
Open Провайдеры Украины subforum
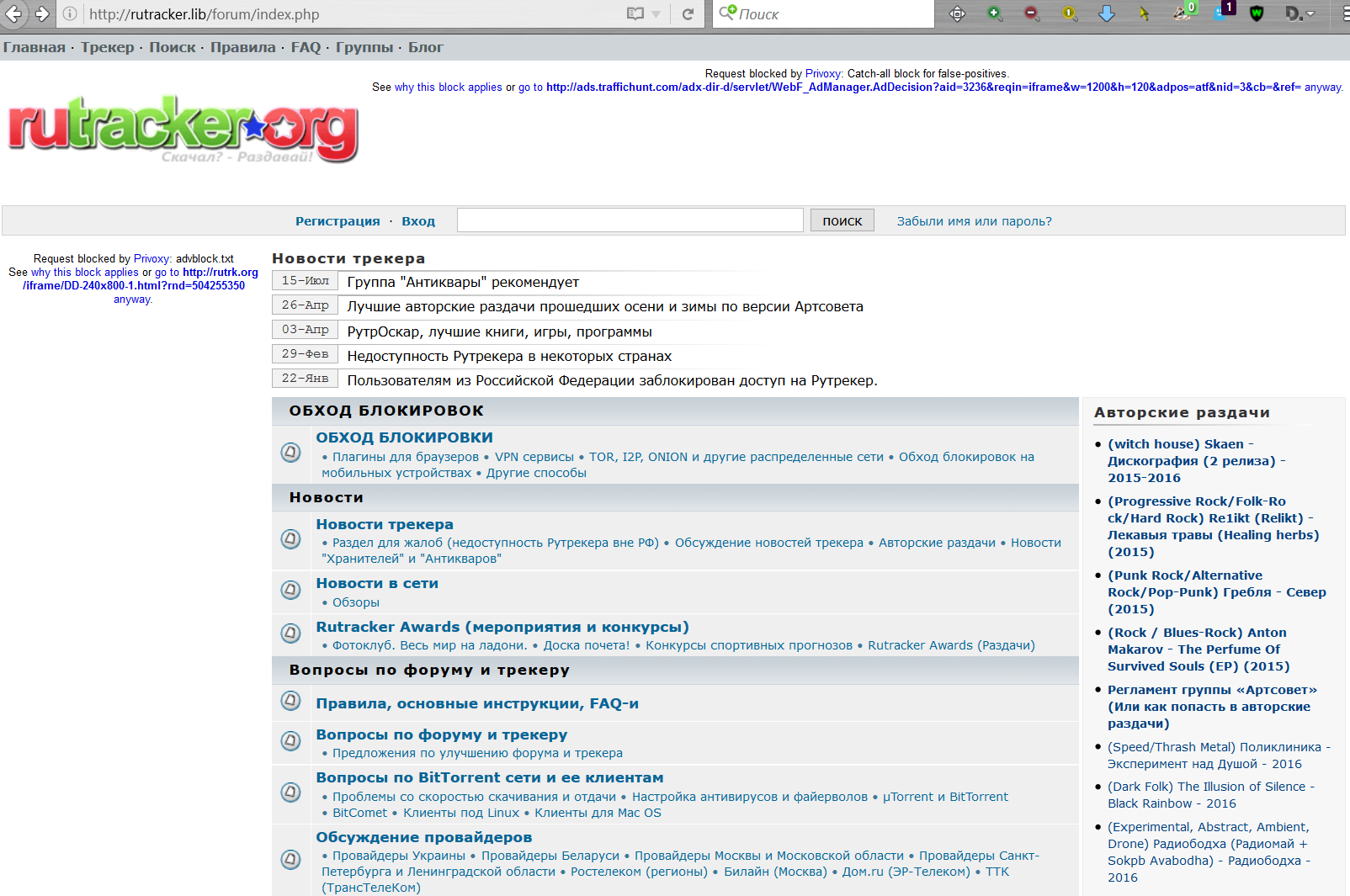399,856
